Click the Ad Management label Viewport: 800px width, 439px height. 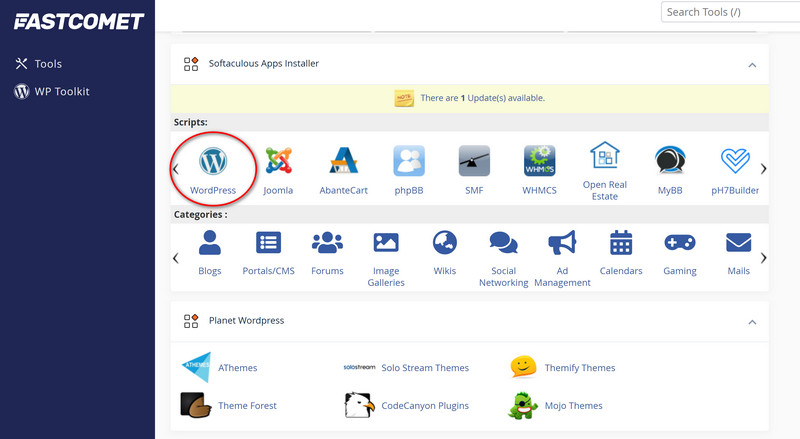(x=562, y=277)
